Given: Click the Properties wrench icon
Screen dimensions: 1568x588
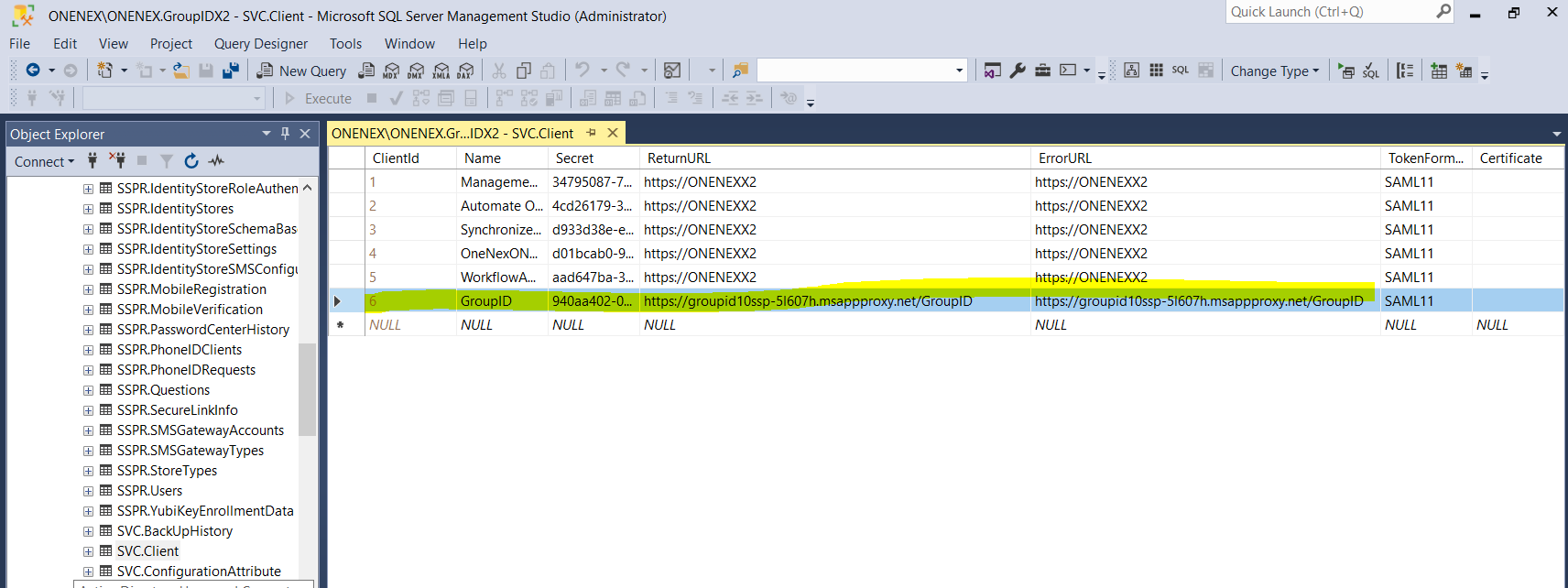Looking at the screenshot, I should (1018, 71).
